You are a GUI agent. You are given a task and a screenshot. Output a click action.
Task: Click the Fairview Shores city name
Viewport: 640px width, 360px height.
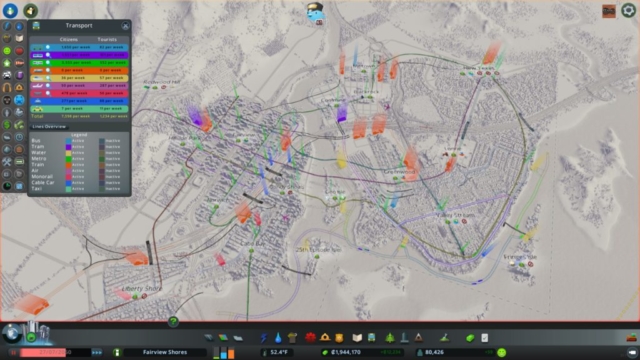pyautogui.click(x=165, y=352)
